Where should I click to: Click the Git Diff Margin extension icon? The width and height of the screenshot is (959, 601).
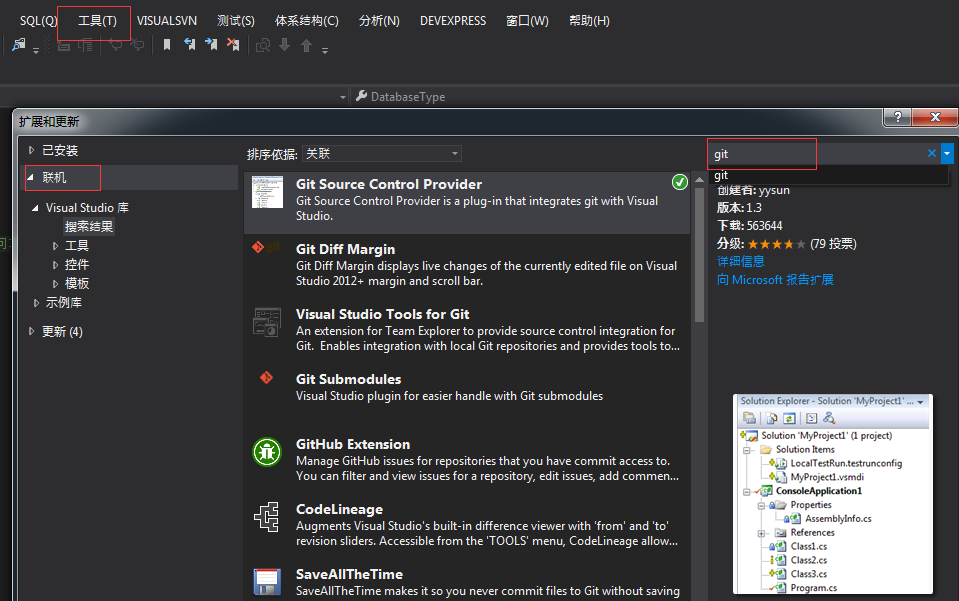266,247
